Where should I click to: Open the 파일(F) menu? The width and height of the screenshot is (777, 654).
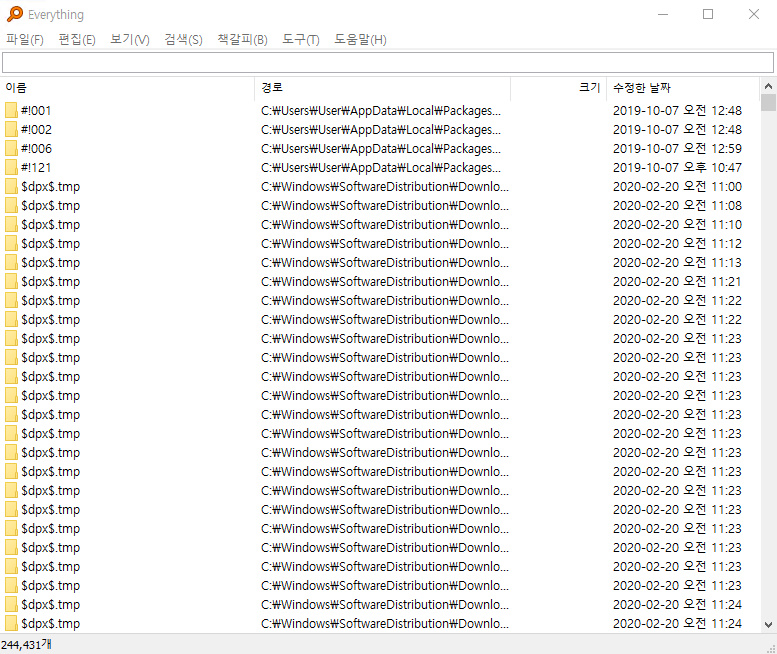click(25, 40)
